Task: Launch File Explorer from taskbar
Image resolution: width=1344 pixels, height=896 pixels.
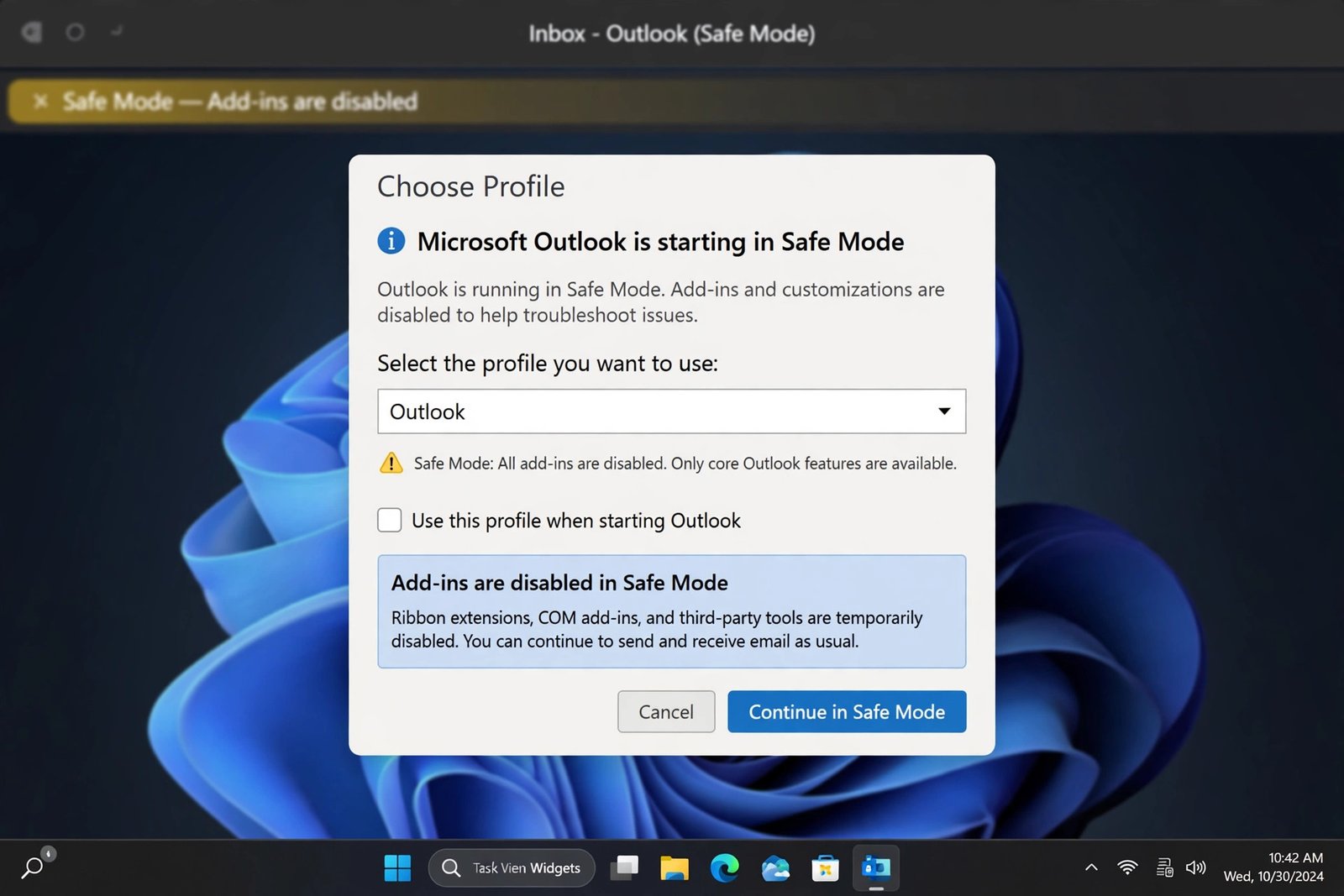Action: pos(674,867)
